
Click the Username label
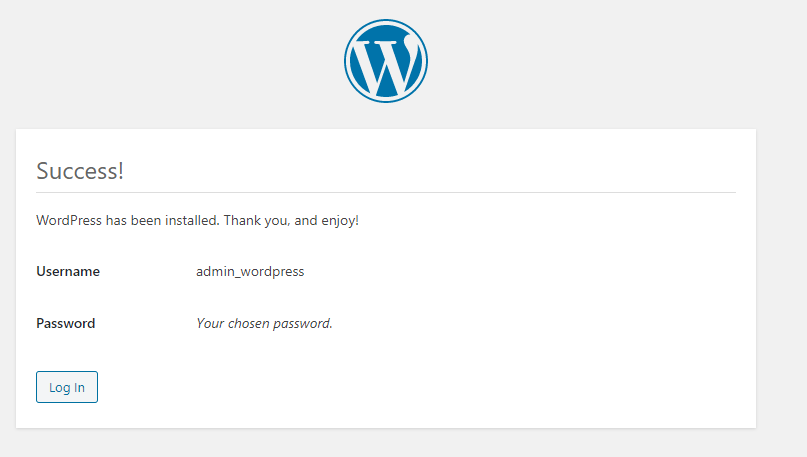pos(68,271)
